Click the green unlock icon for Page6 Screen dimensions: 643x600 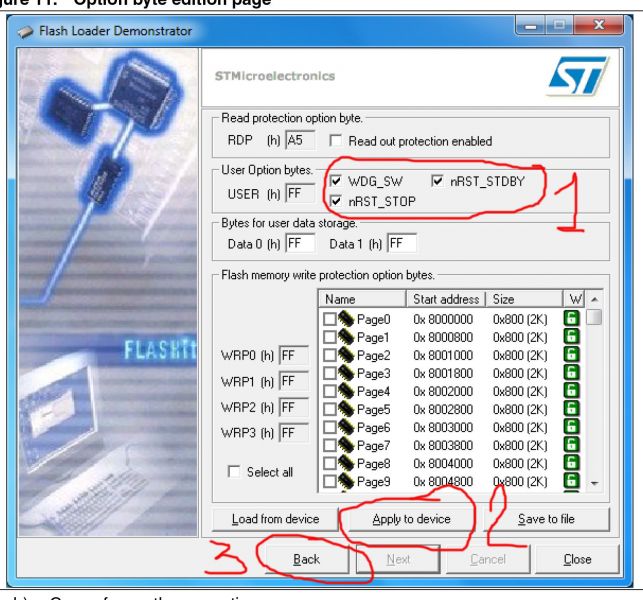tap(572, 427)
